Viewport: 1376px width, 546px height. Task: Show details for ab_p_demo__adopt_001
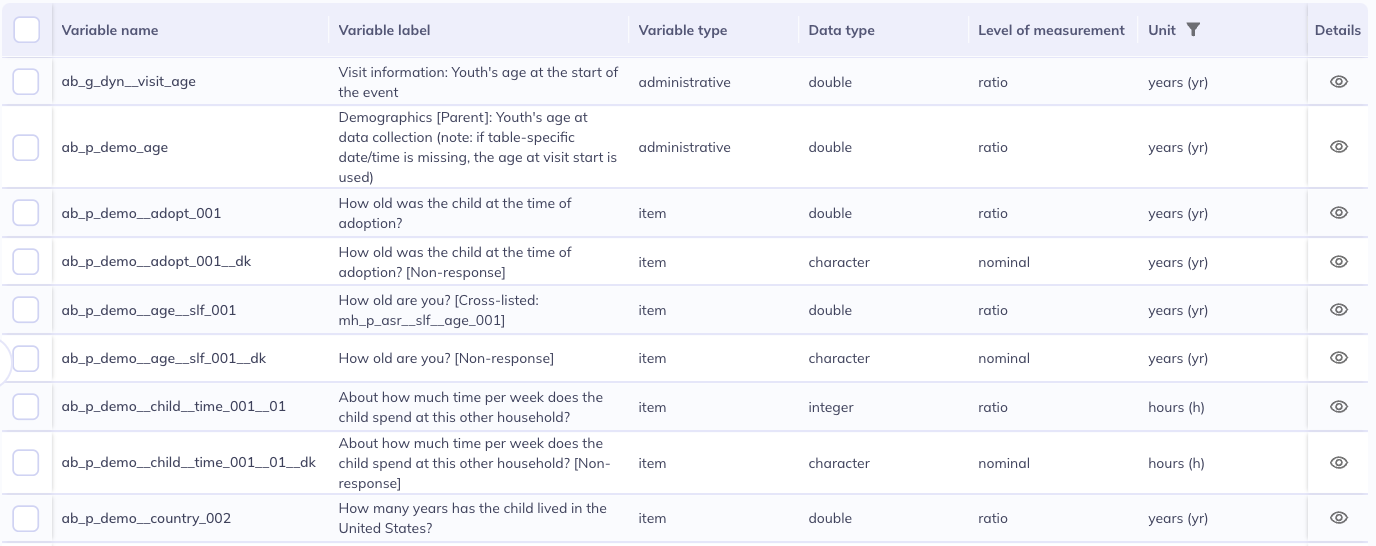tap(1339, 213)
